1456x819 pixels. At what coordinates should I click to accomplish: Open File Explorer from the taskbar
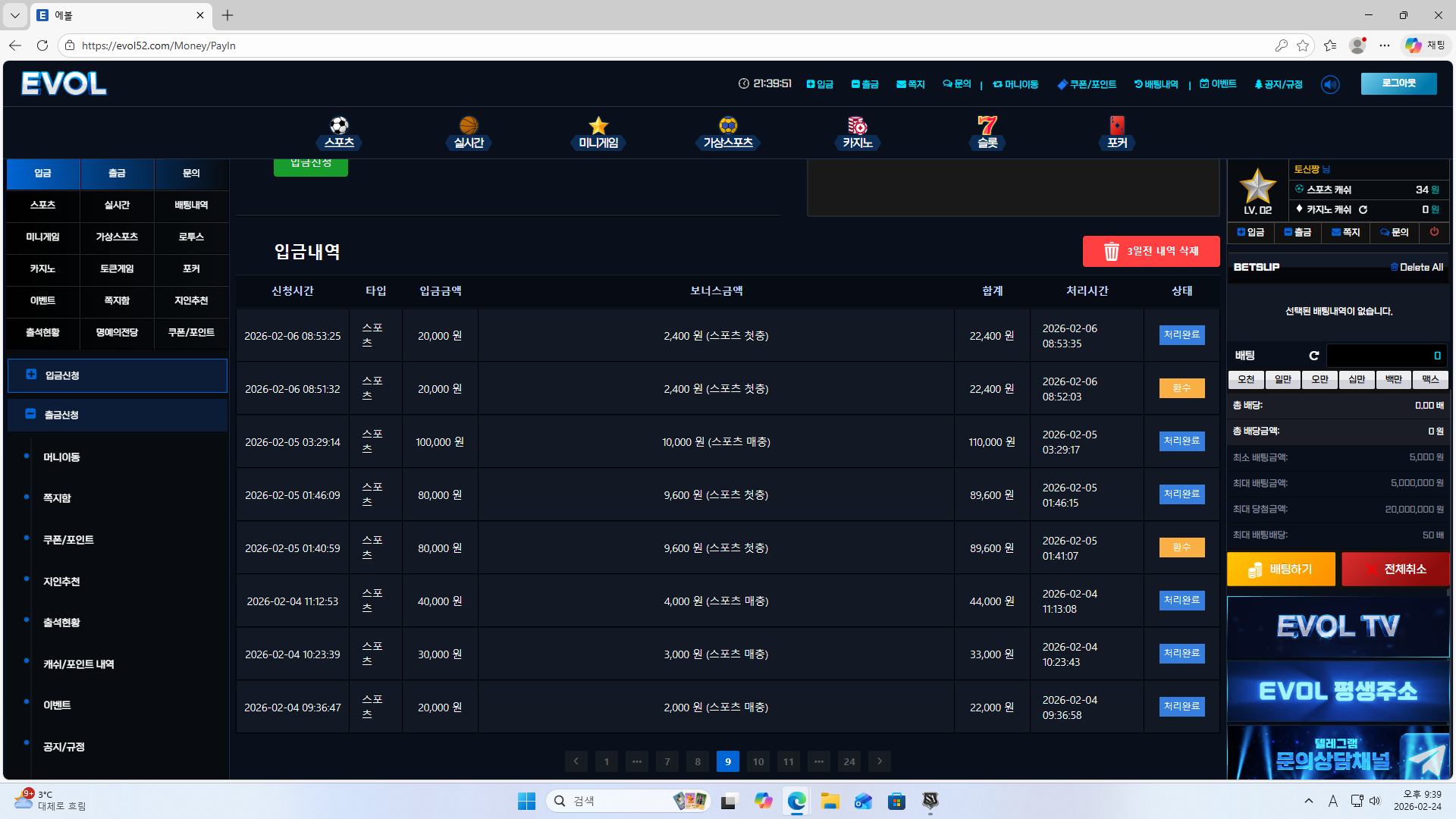(x=830, y=802)
